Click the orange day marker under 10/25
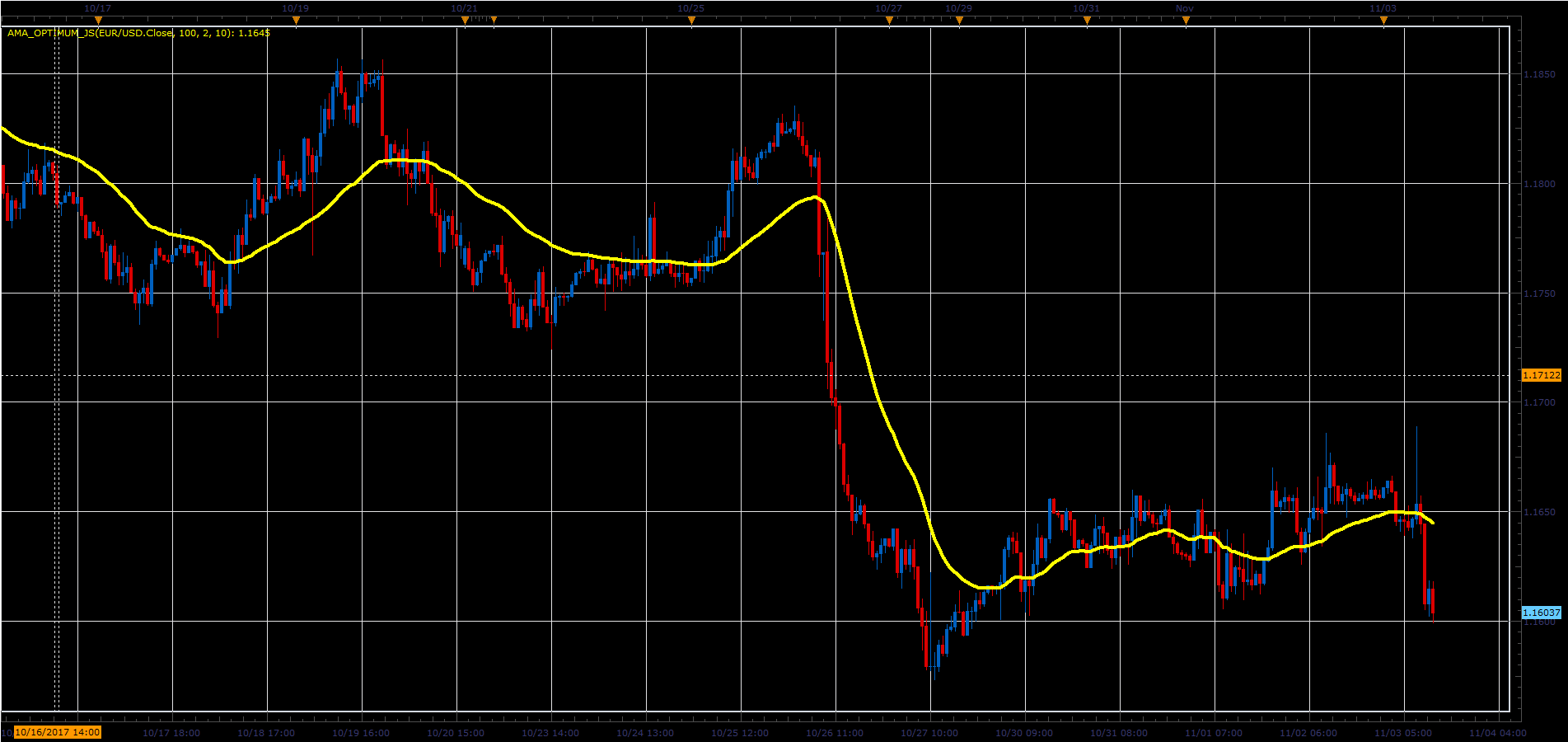Viewport: 1568px width, 742px height. pos(691,20)
